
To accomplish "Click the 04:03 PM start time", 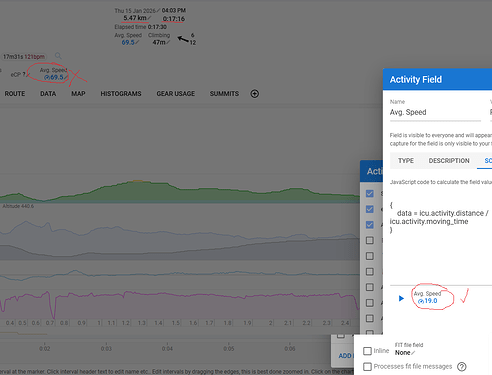I will pos(174,10).
